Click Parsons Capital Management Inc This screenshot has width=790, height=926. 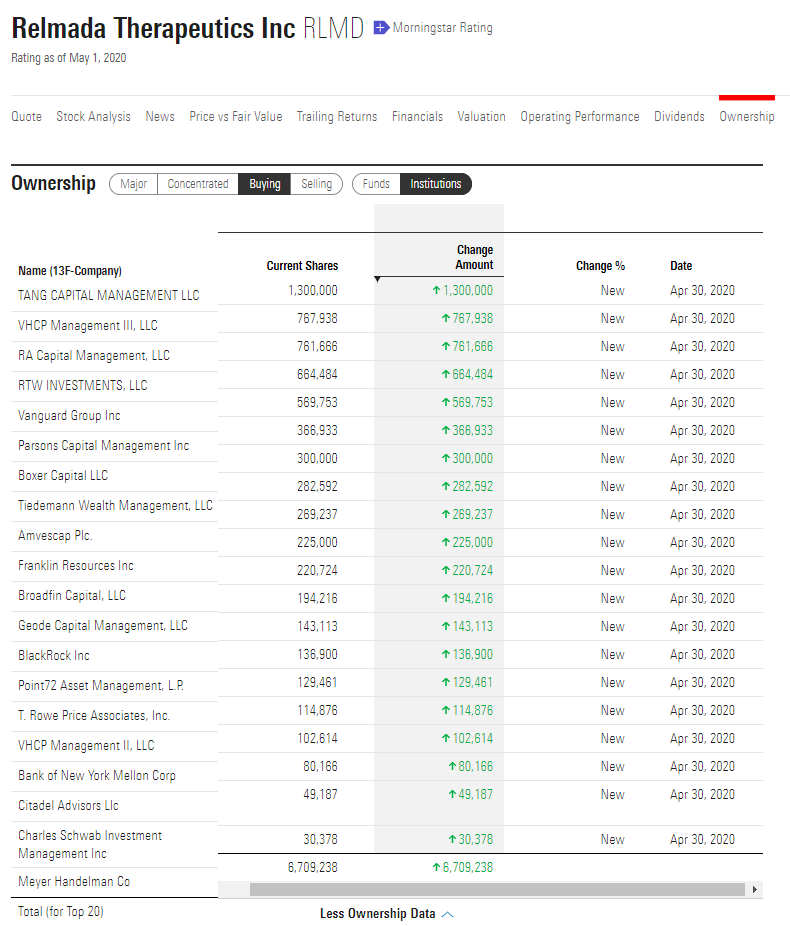(103, 446)
